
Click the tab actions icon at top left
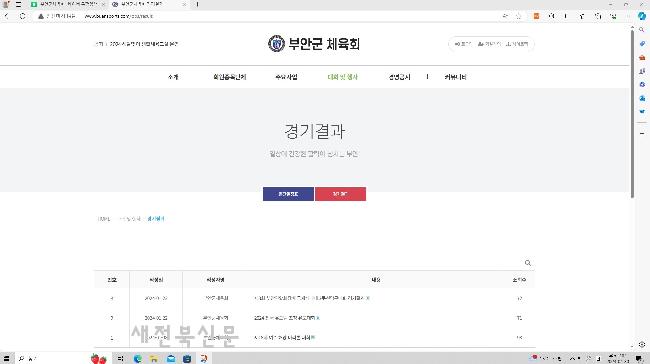(18, 4)
